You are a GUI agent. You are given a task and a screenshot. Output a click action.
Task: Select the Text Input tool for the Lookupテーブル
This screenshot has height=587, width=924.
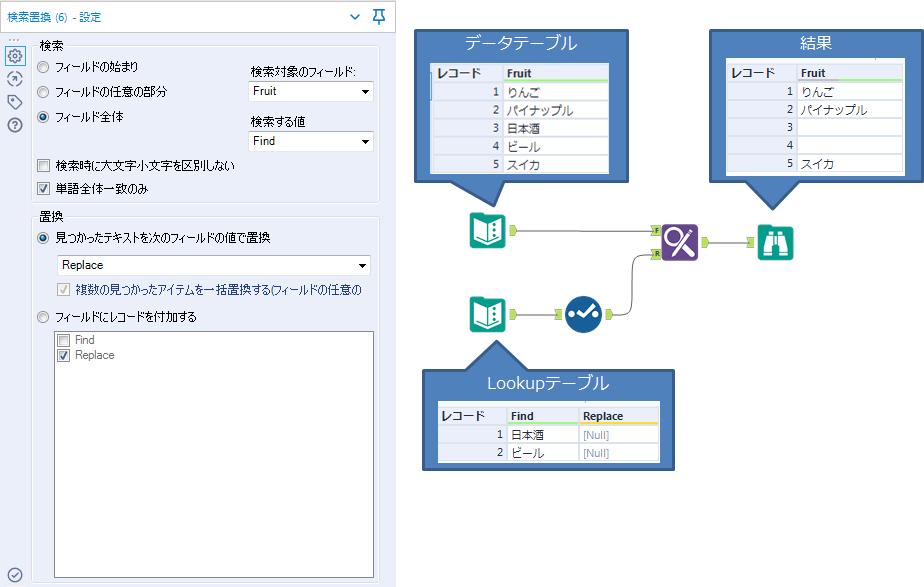point(487,314)
